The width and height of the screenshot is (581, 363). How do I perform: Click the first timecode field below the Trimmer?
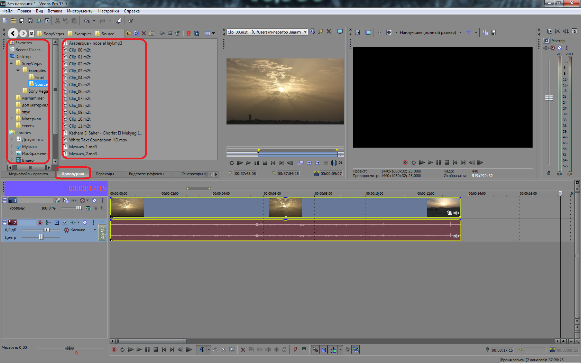(x=245, y=173)
